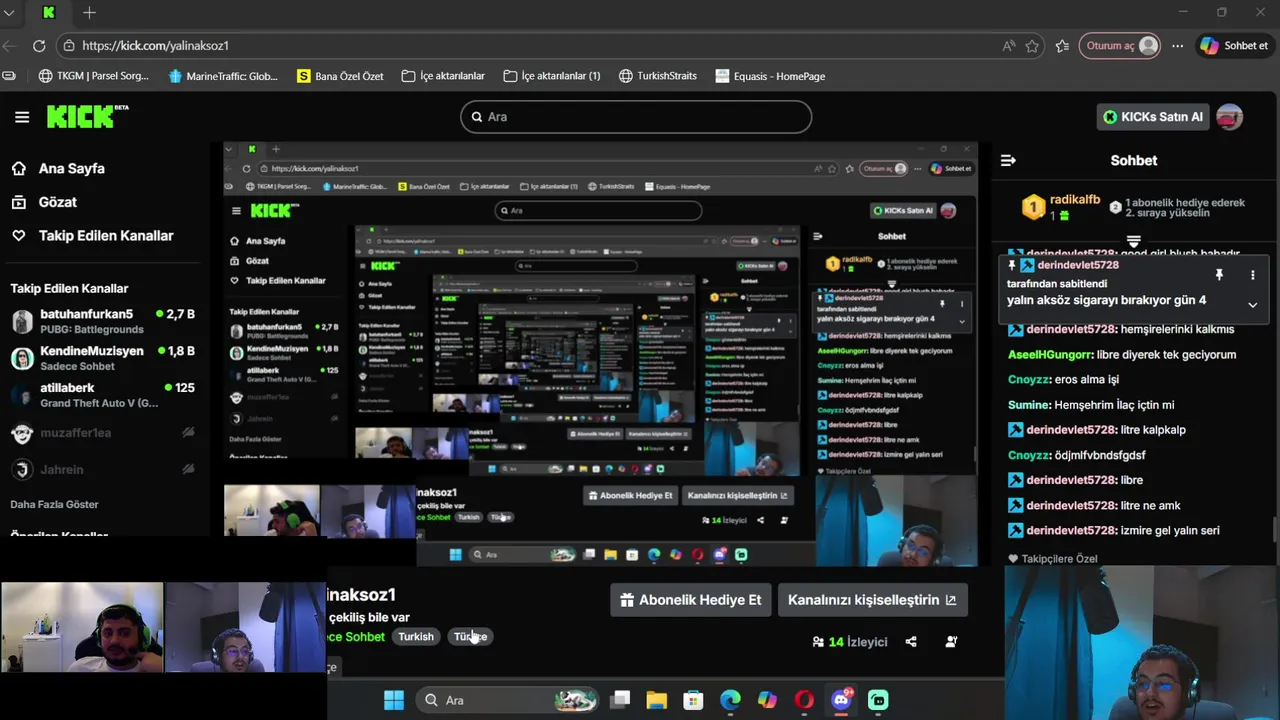Expand the gift leaderboard pull-down handle
Image resolution: width=1280 pixels, height=720 pixels.
click(1133, 241)
